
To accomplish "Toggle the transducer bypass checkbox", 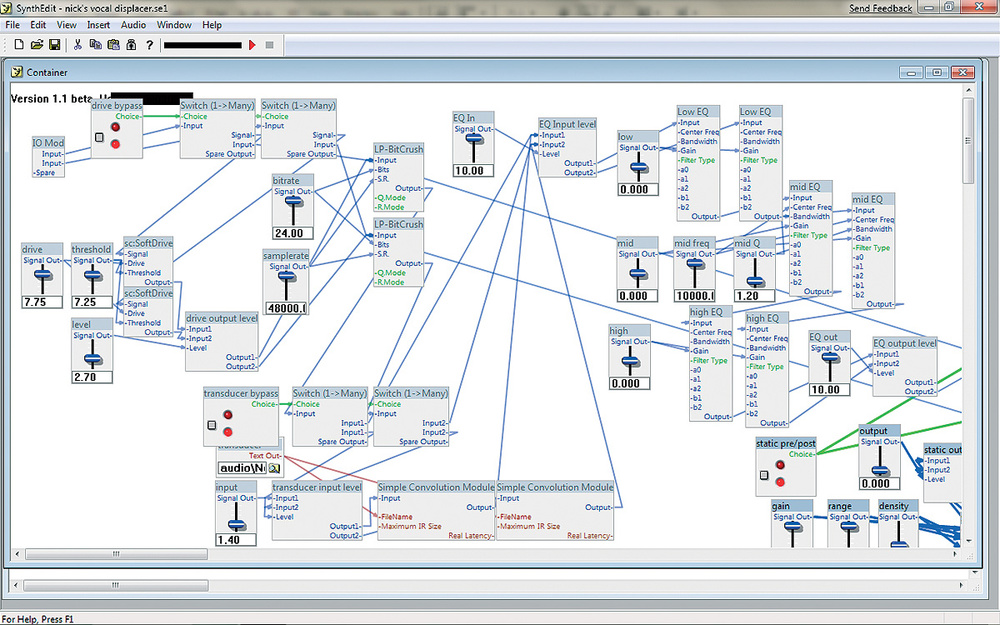I will click(x=212, y=425).
